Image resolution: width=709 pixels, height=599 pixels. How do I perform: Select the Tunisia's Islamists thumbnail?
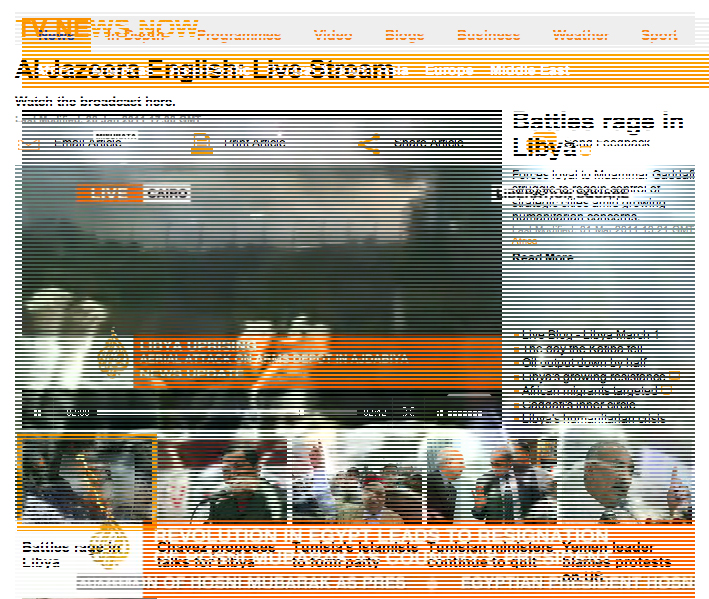(x=357, y=480)
